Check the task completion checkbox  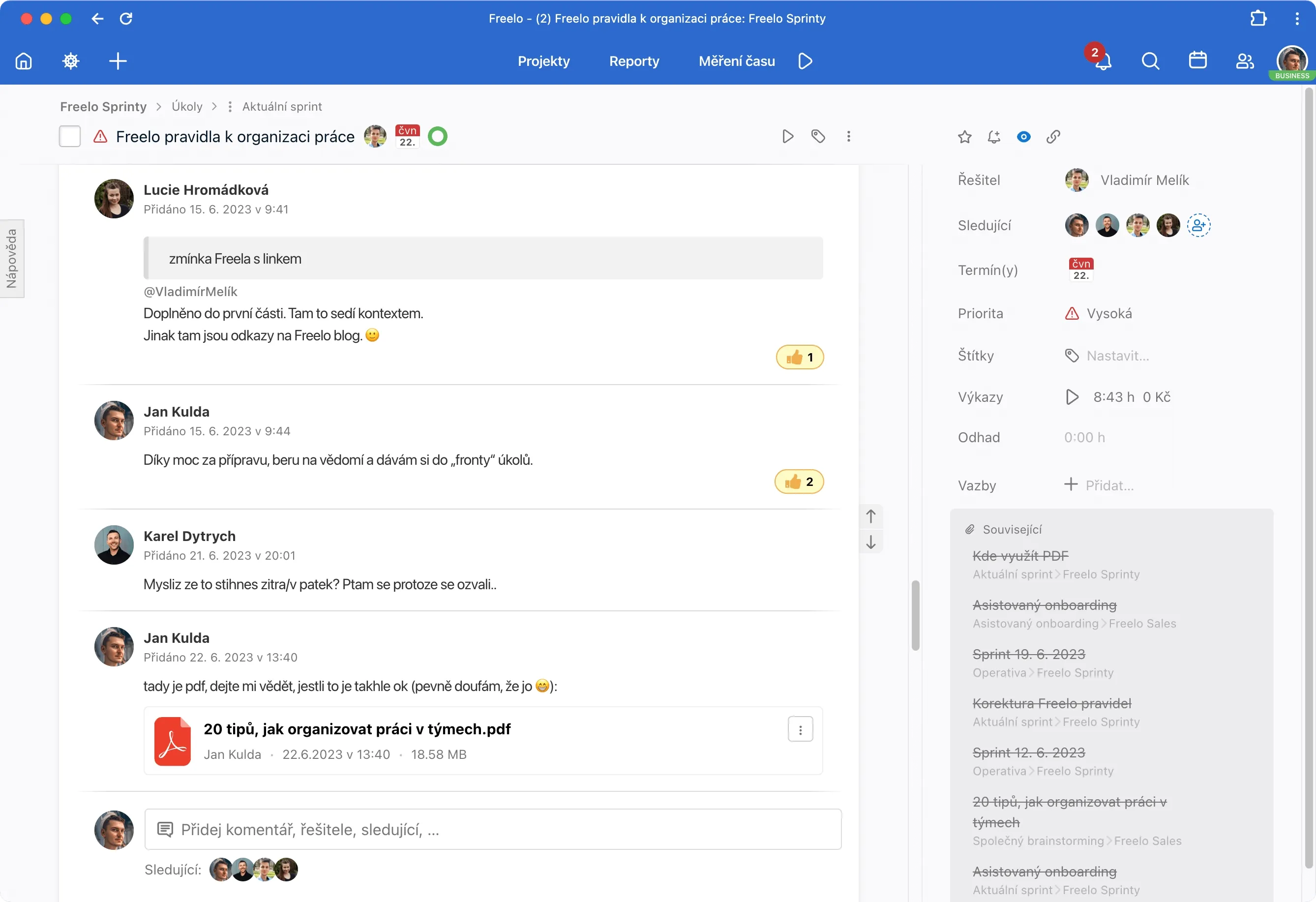point(70,136)
